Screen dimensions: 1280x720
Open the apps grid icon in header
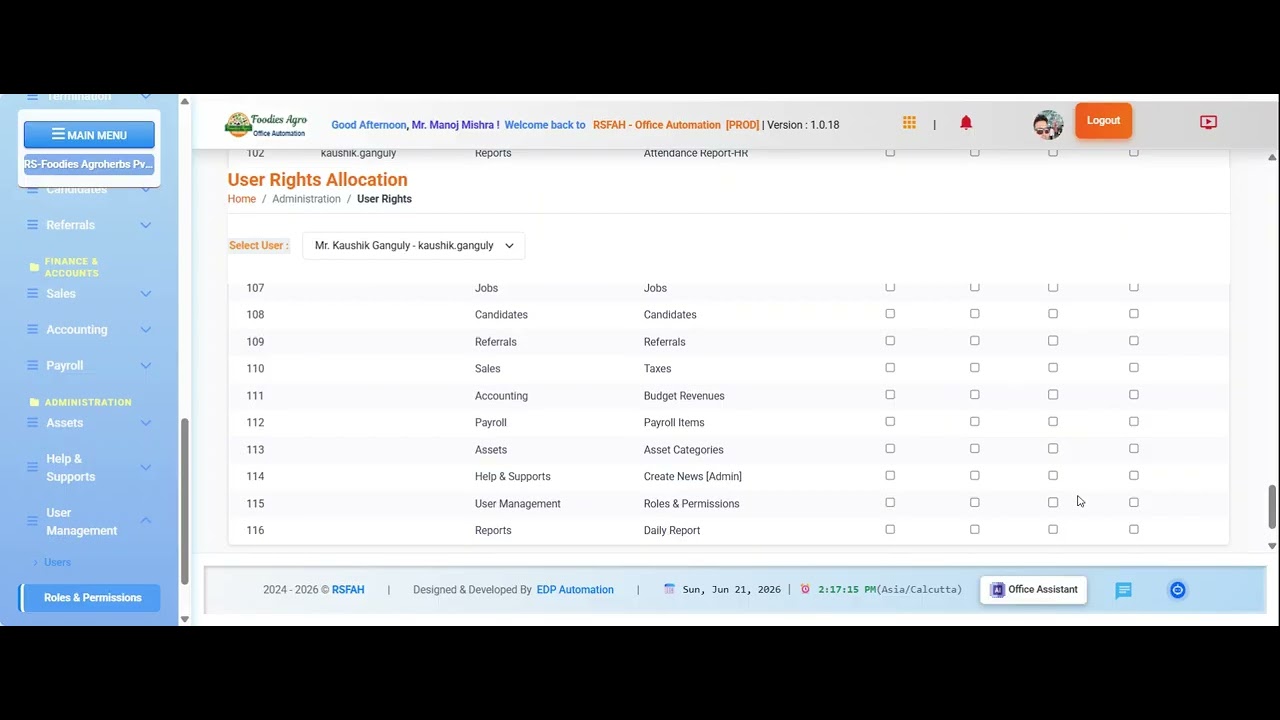tap(909, 123)
